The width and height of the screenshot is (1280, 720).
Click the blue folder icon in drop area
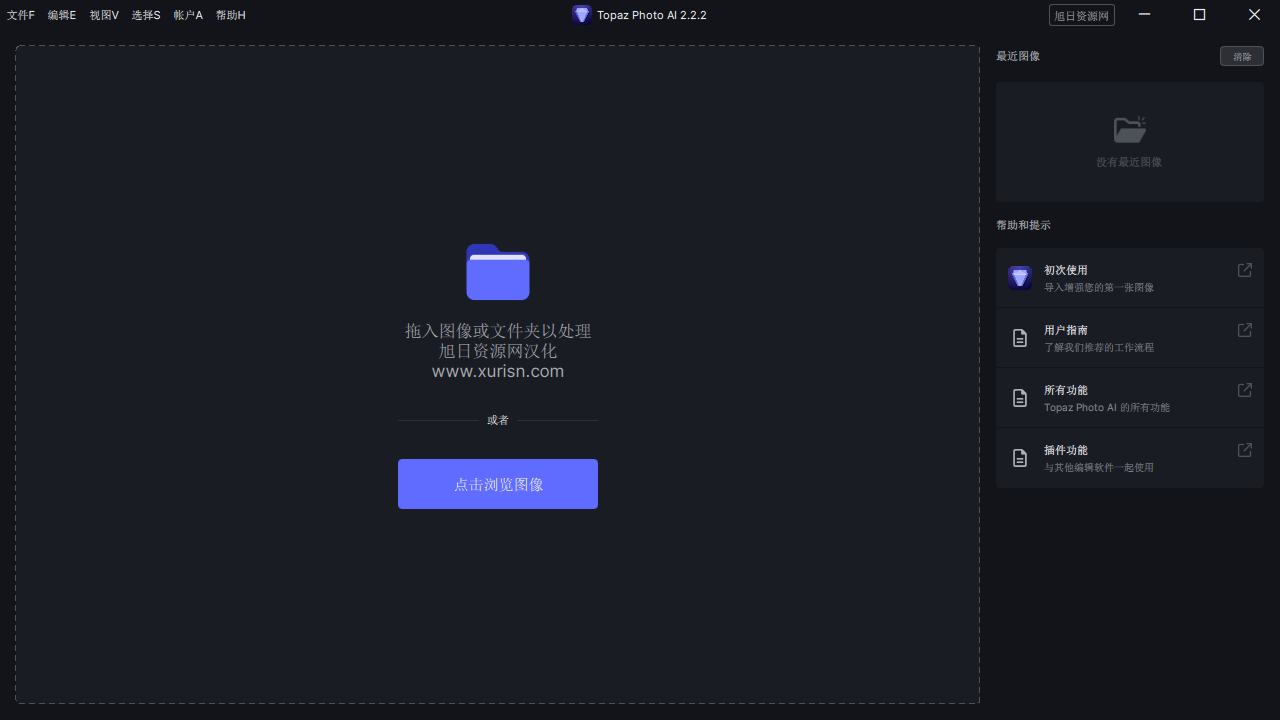coord(498,272)
